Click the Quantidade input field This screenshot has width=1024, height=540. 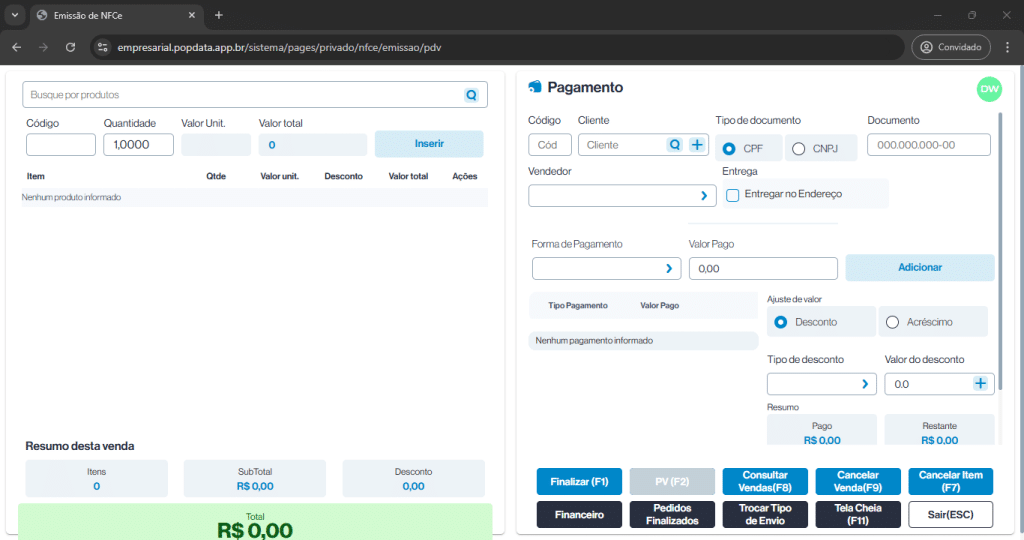(138, 145)
